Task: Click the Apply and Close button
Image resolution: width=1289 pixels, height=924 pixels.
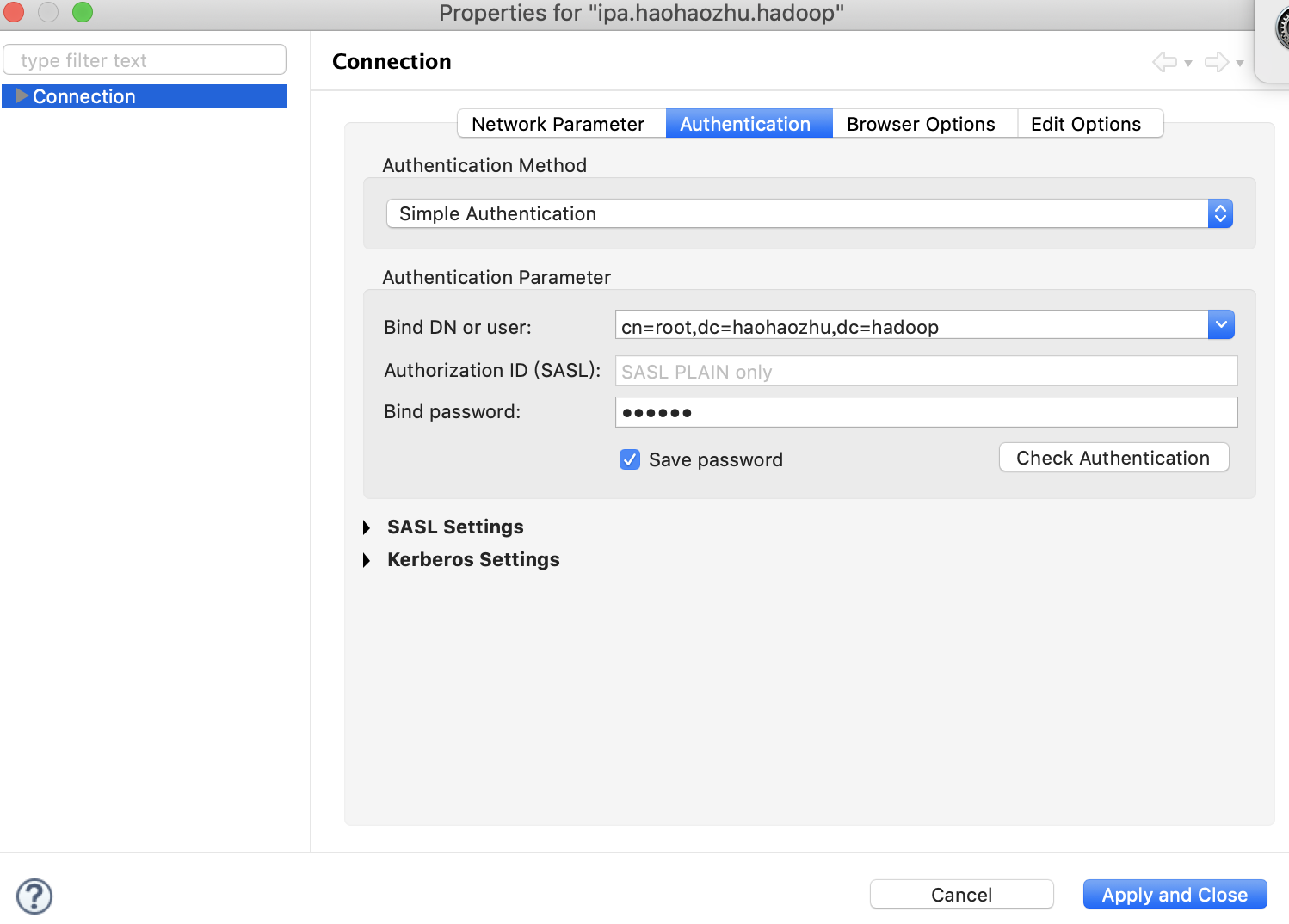Action: (x=1175, y=894)
